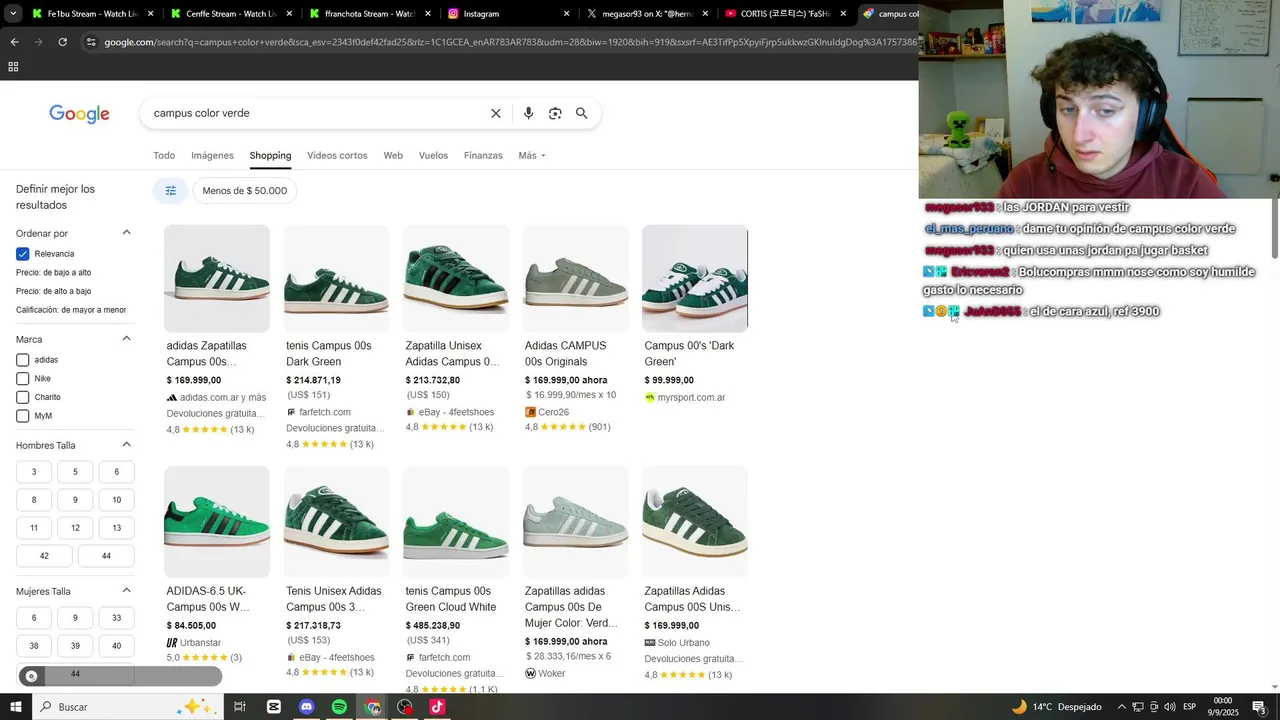Switch to the CORTIS YouTube browser tab

(x=786, y=14)
